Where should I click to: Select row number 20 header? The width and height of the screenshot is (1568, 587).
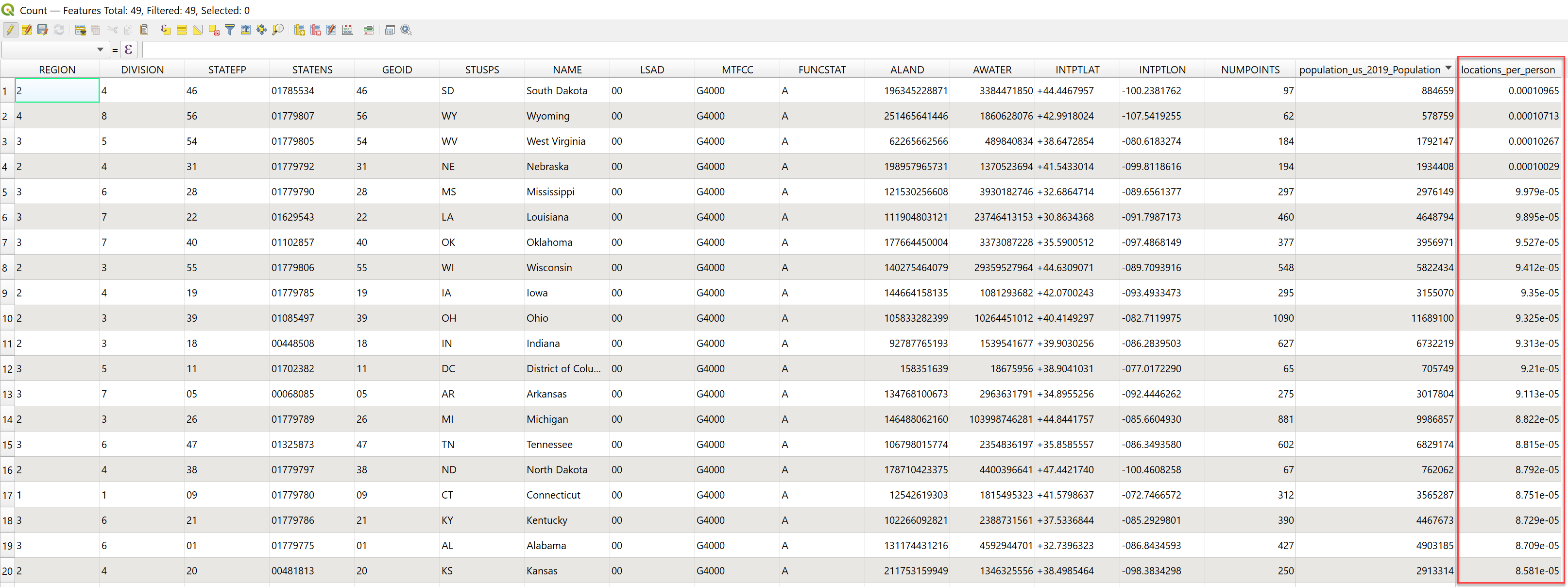(x=7, y=570)
